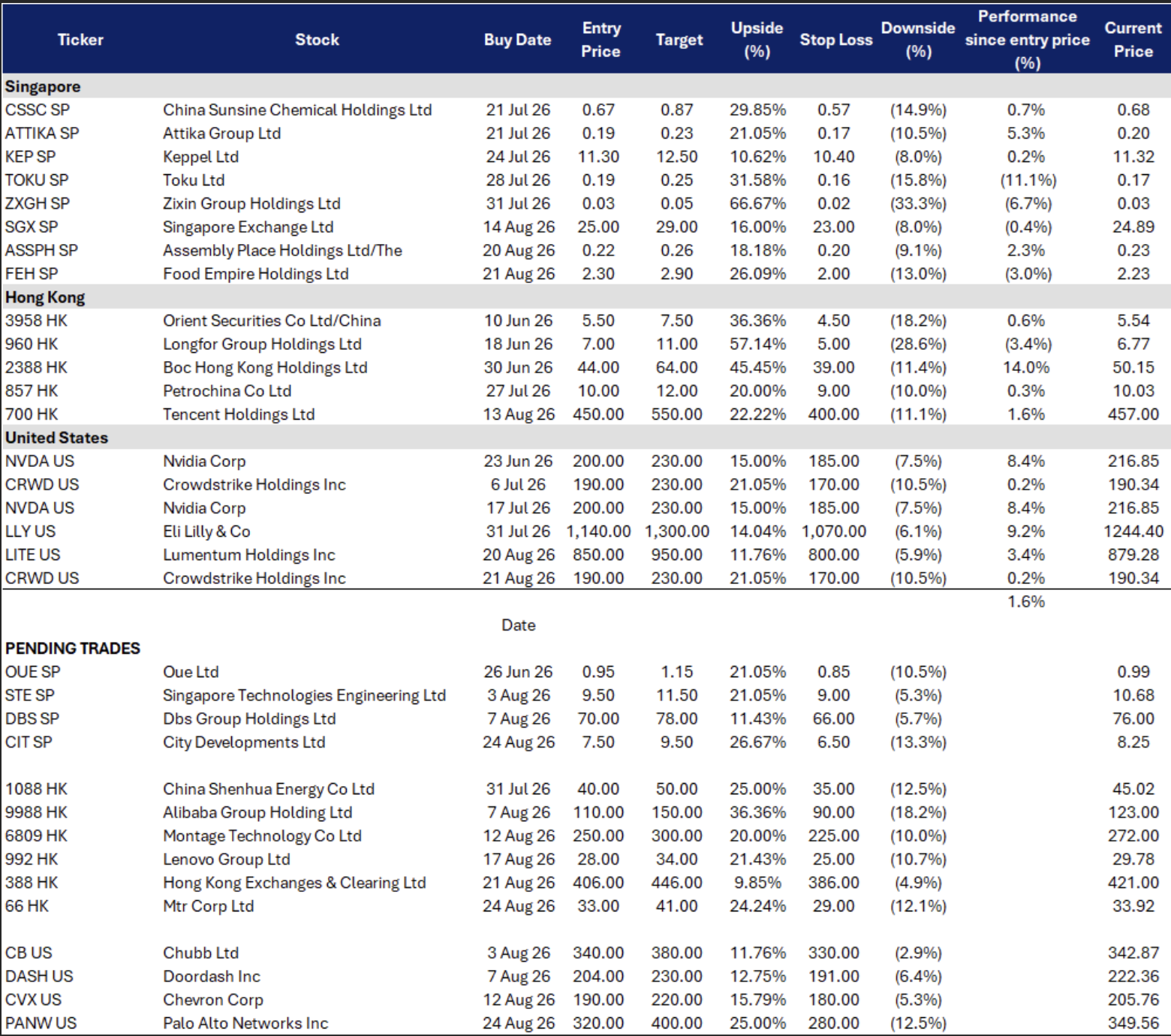Select the Current Price column header

pyautogui.click(x=1133, y=40)
